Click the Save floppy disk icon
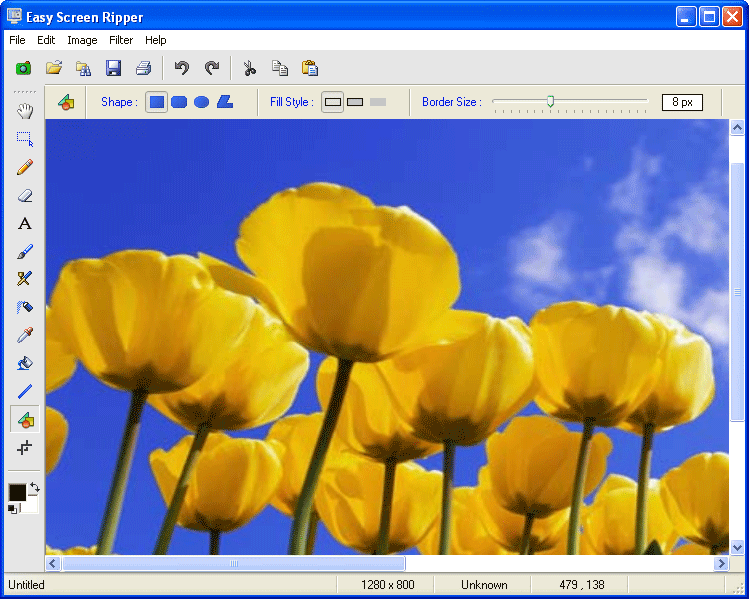Image resolution: width=749 pixels, height=599 pixels. pos(113,68)
